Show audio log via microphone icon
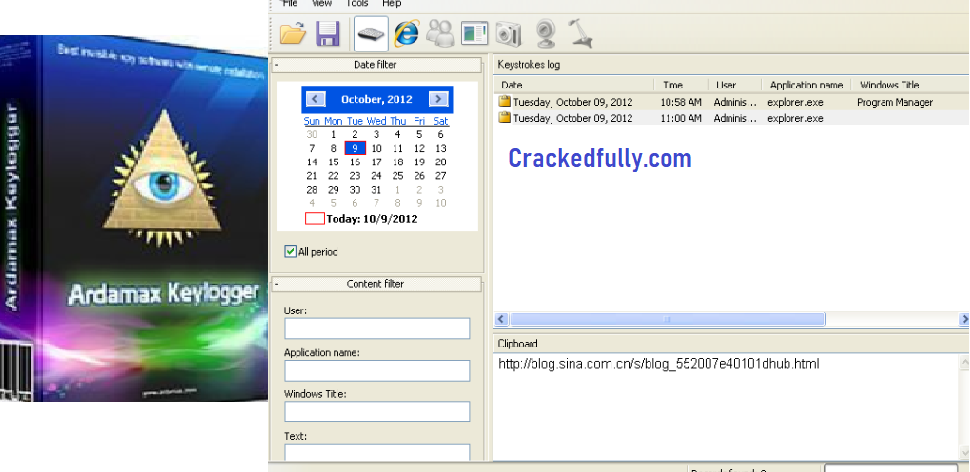 pyautogui.click(x=581, y=33)
